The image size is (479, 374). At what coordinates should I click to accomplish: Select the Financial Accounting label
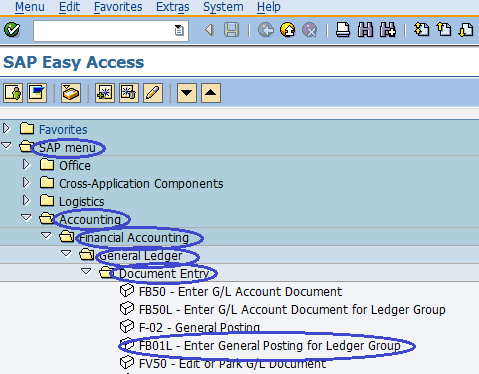(x=134, y=238)
